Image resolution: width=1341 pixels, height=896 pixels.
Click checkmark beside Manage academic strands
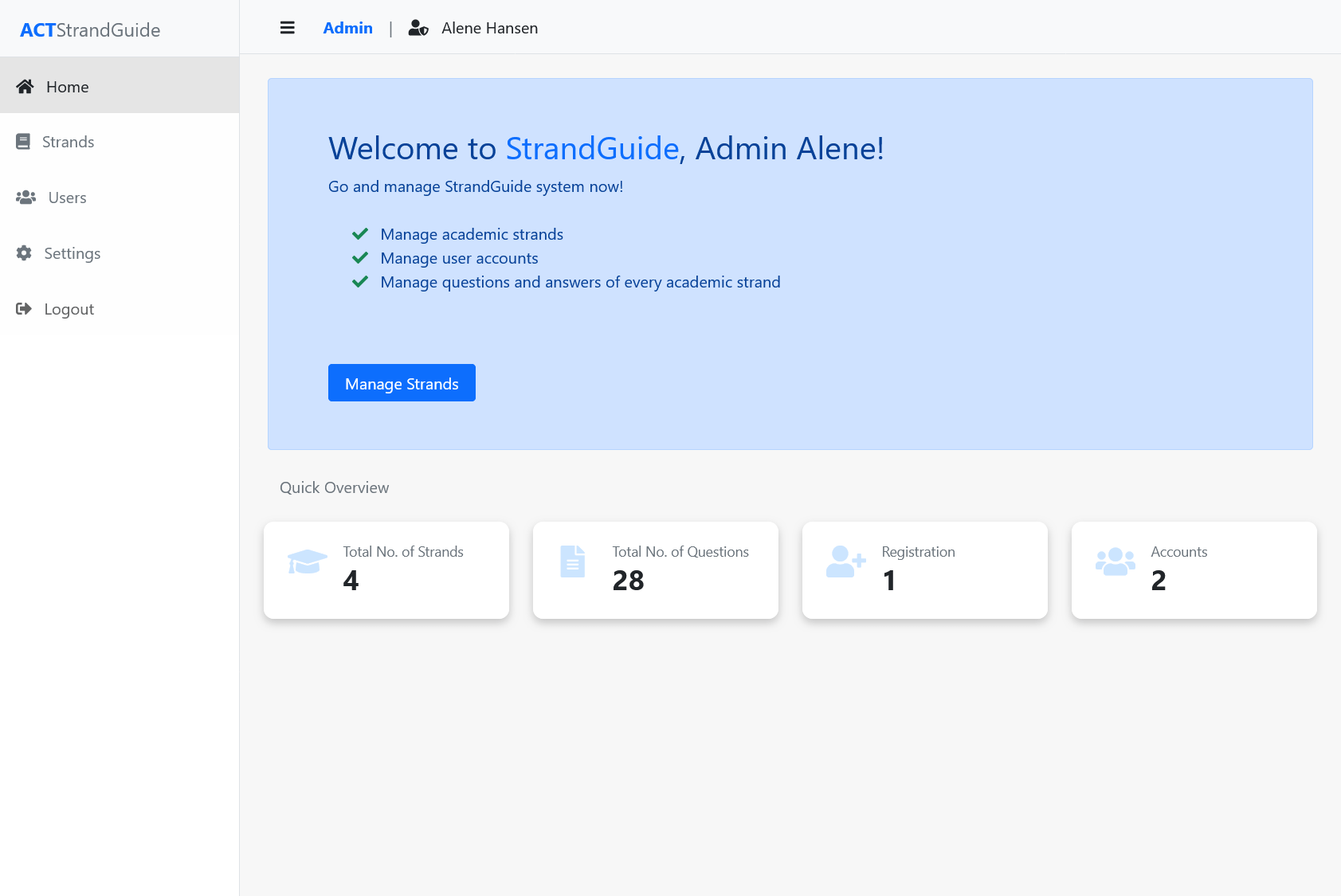(360, 233)
